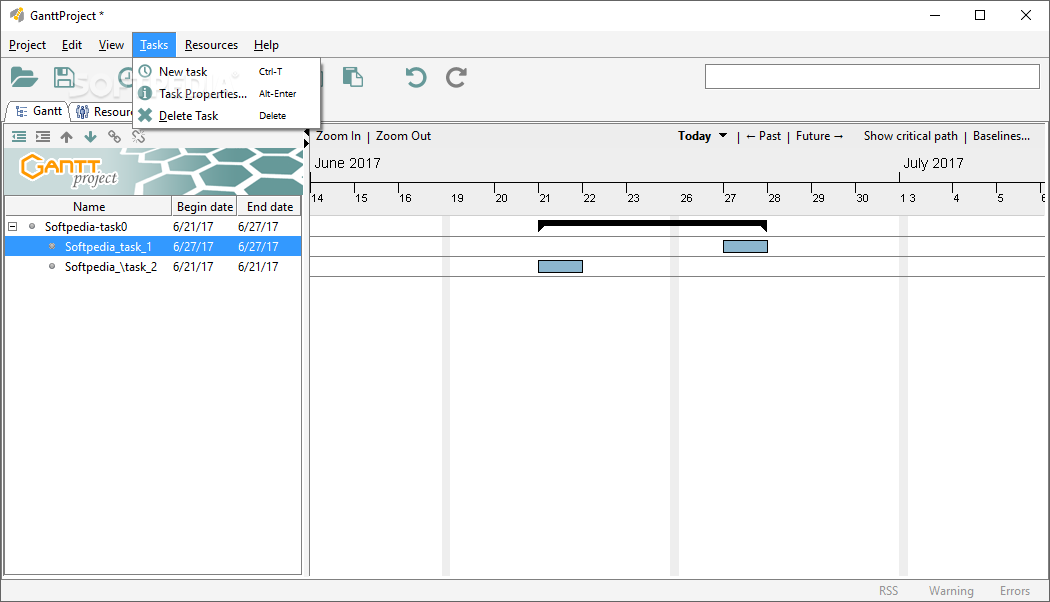
Task: Select the Softpedia_task_1 row
Action: [x=153, y=246]
